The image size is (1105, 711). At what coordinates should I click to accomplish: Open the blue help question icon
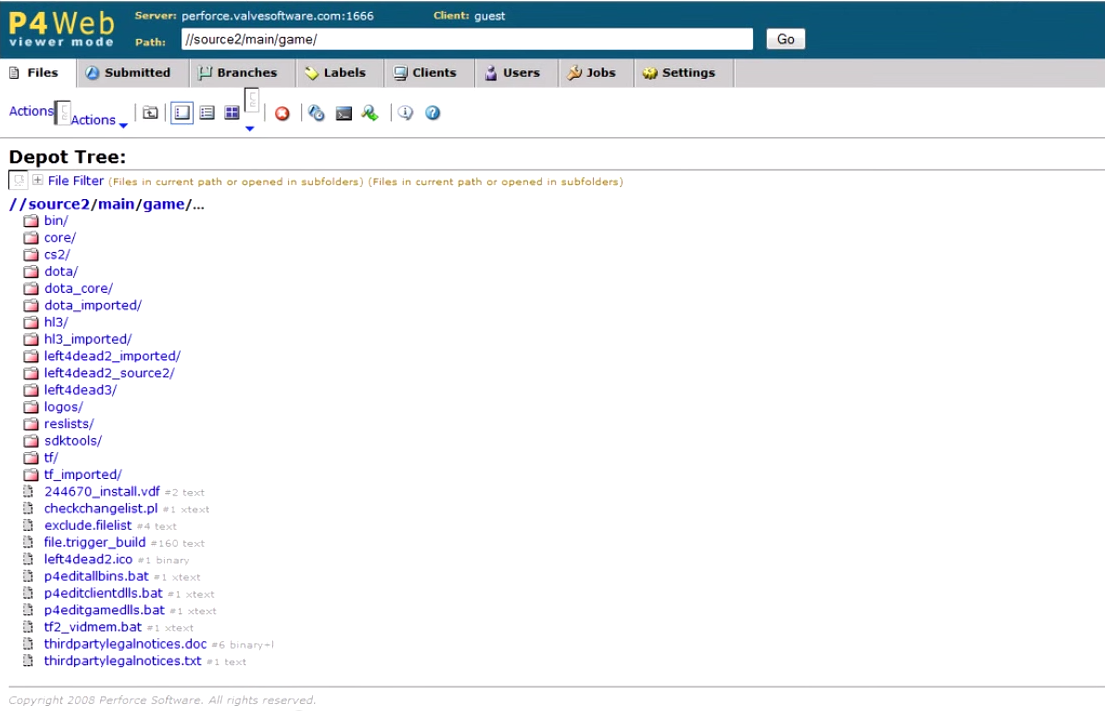433,113
